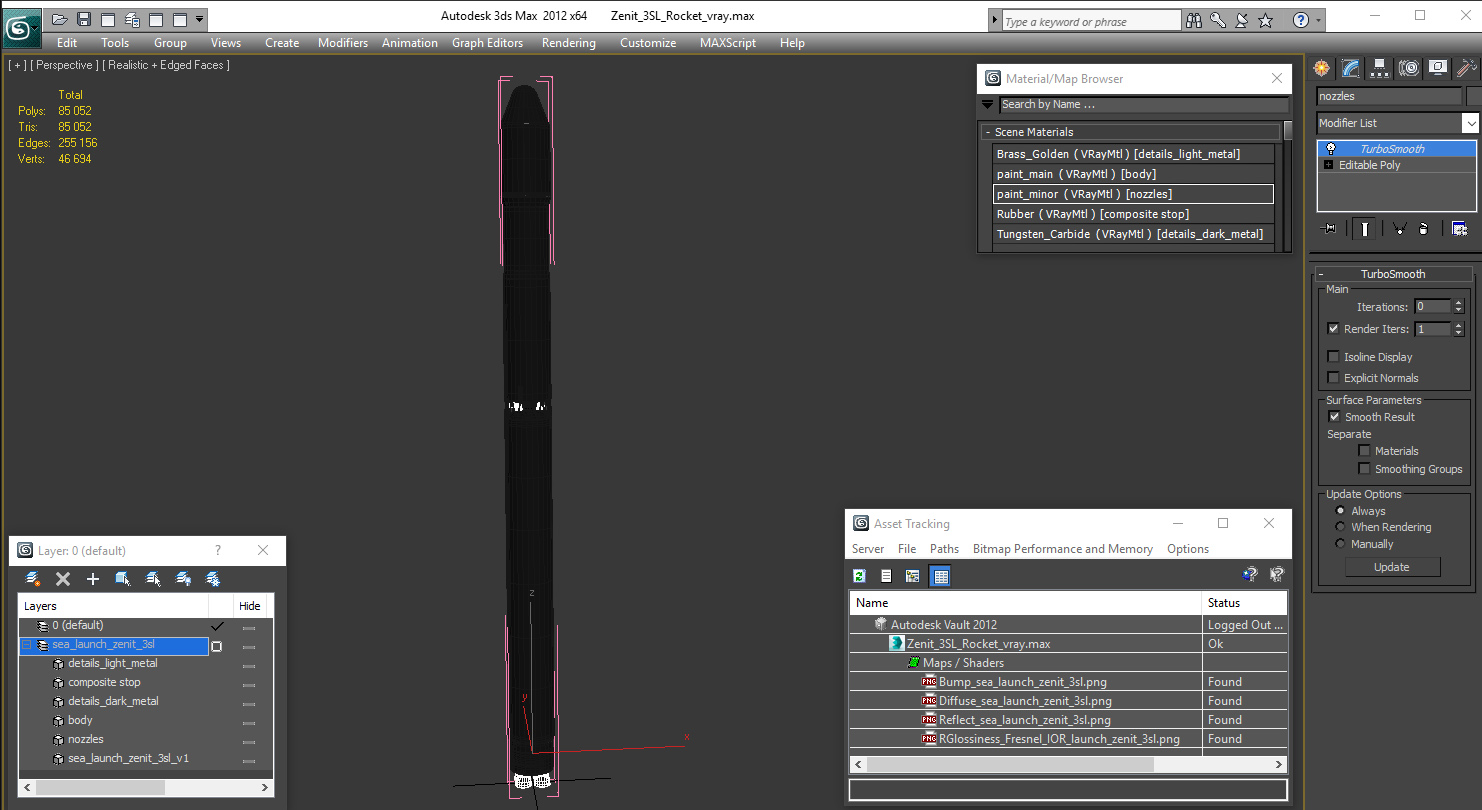
Task: Click the Search by Name field
Action: coord(1143,104)
